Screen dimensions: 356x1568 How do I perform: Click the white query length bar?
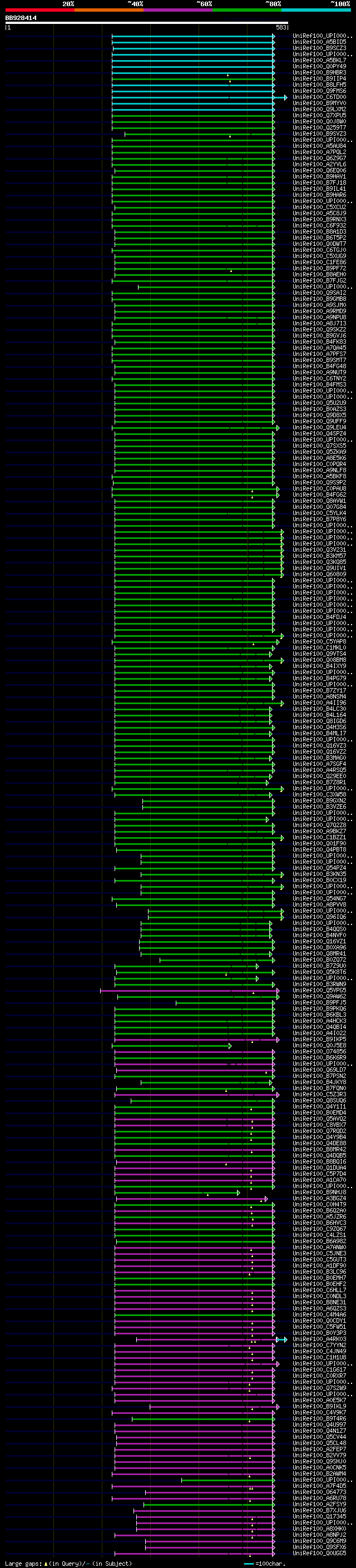pos(147,23)
